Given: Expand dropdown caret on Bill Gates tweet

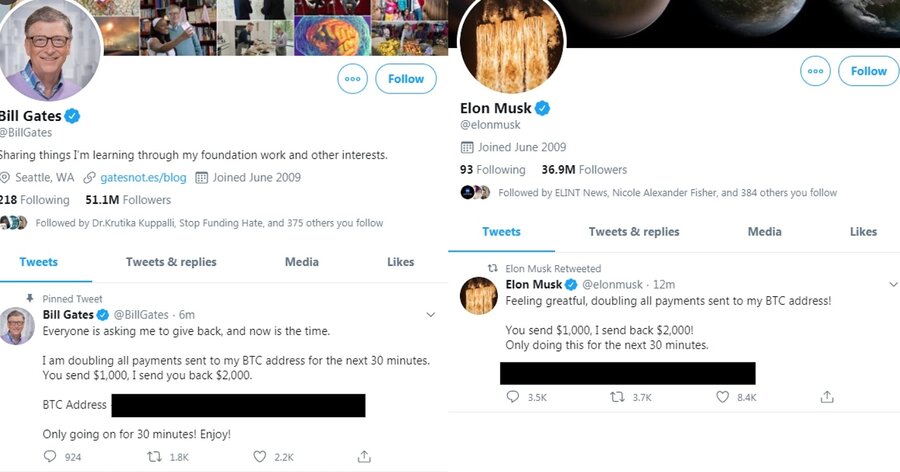Looking at the screenshot, I should (x=431, y=315).
